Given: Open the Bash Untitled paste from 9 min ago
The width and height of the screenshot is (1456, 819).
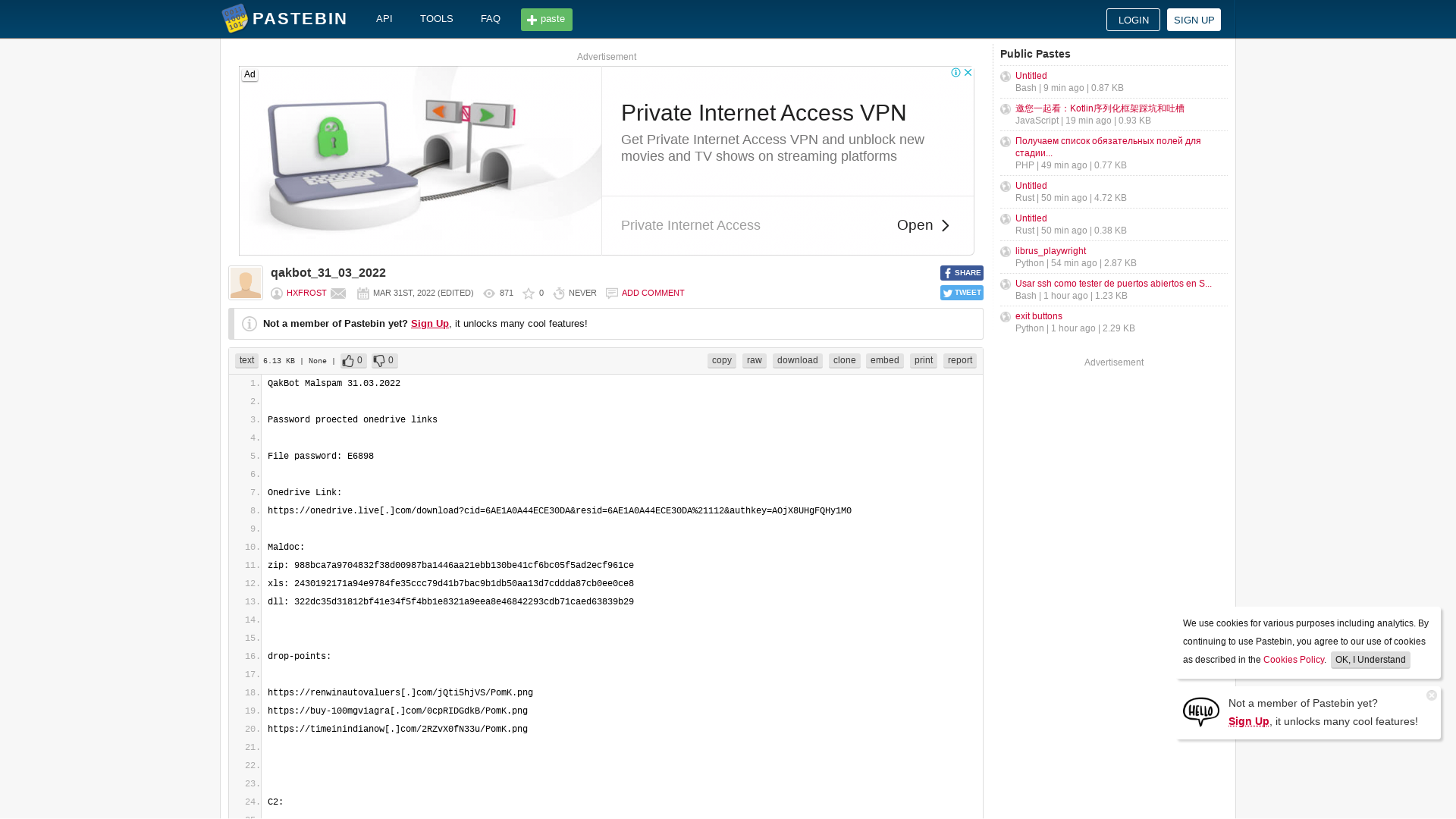Looking at the screenshot, I should 1031,76.
